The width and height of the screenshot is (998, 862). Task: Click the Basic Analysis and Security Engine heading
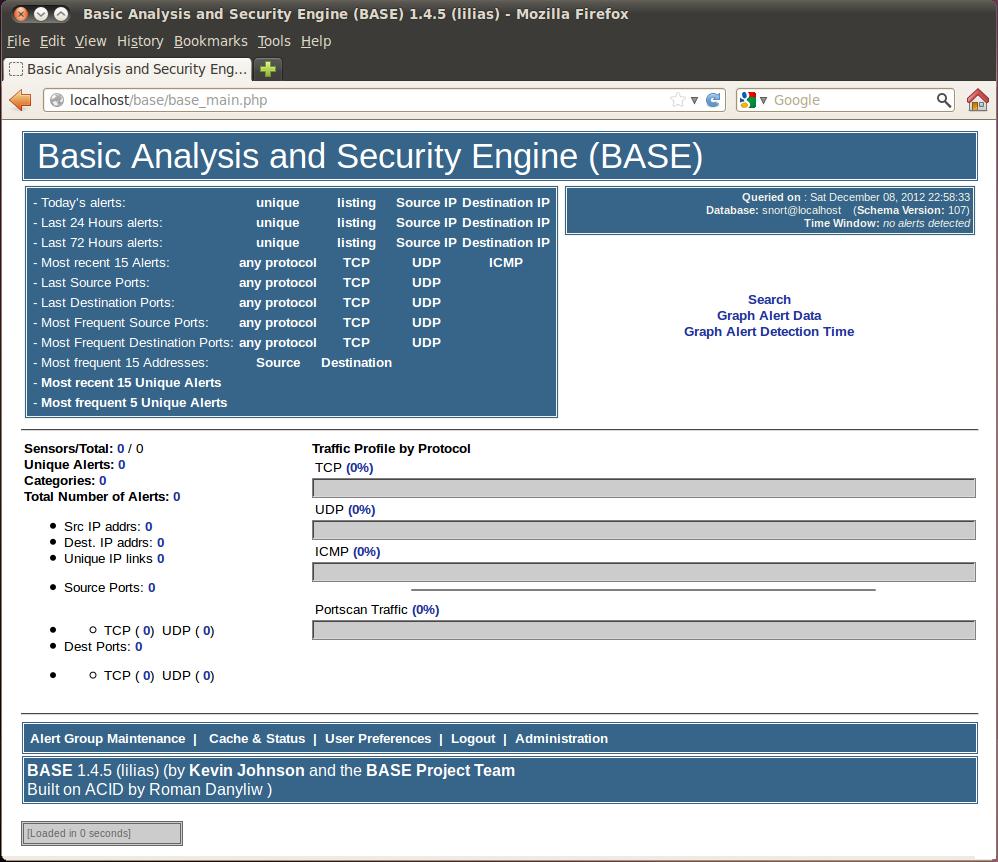click(x=370, y=157)
